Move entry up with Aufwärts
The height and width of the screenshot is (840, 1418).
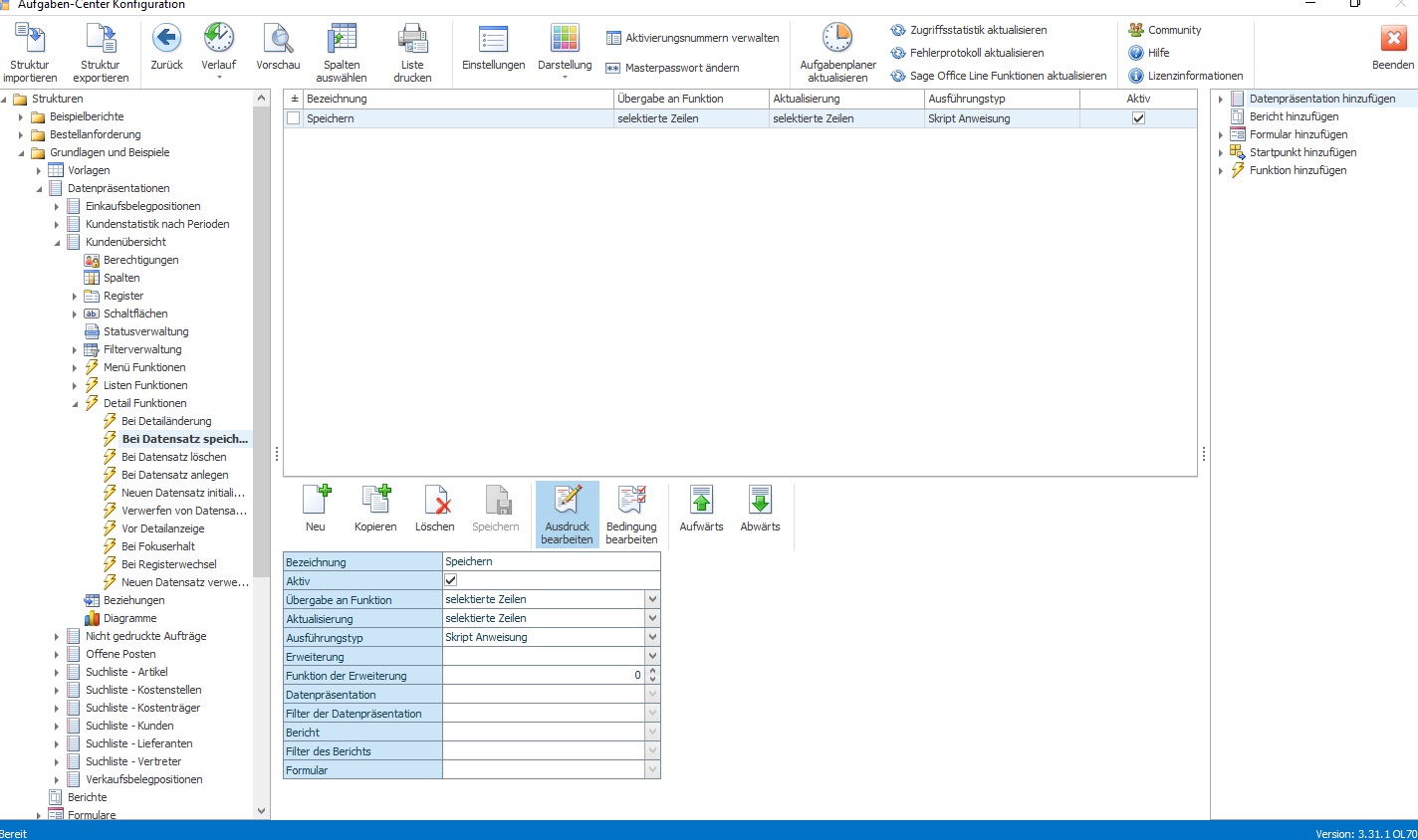pos(701,509)
